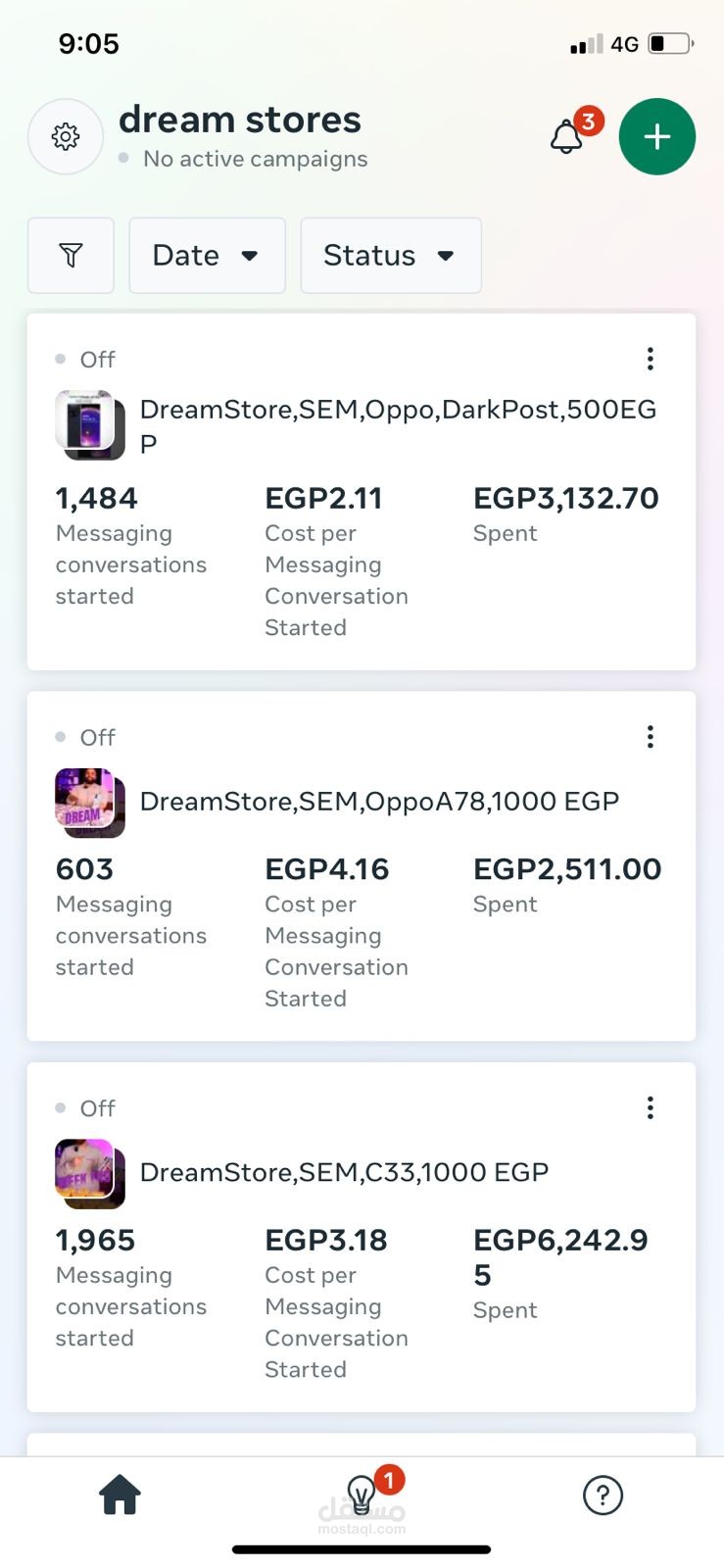Open the help question mark icon
The height and width of the screenshot is (1568, 724).
(603, 1495)
